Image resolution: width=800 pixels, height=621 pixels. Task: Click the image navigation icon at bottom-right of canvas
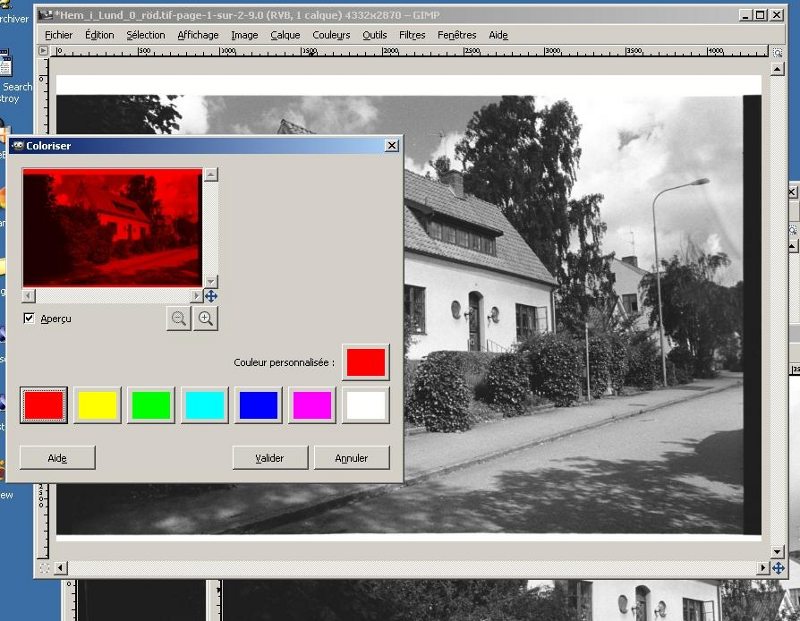point(778,568)
